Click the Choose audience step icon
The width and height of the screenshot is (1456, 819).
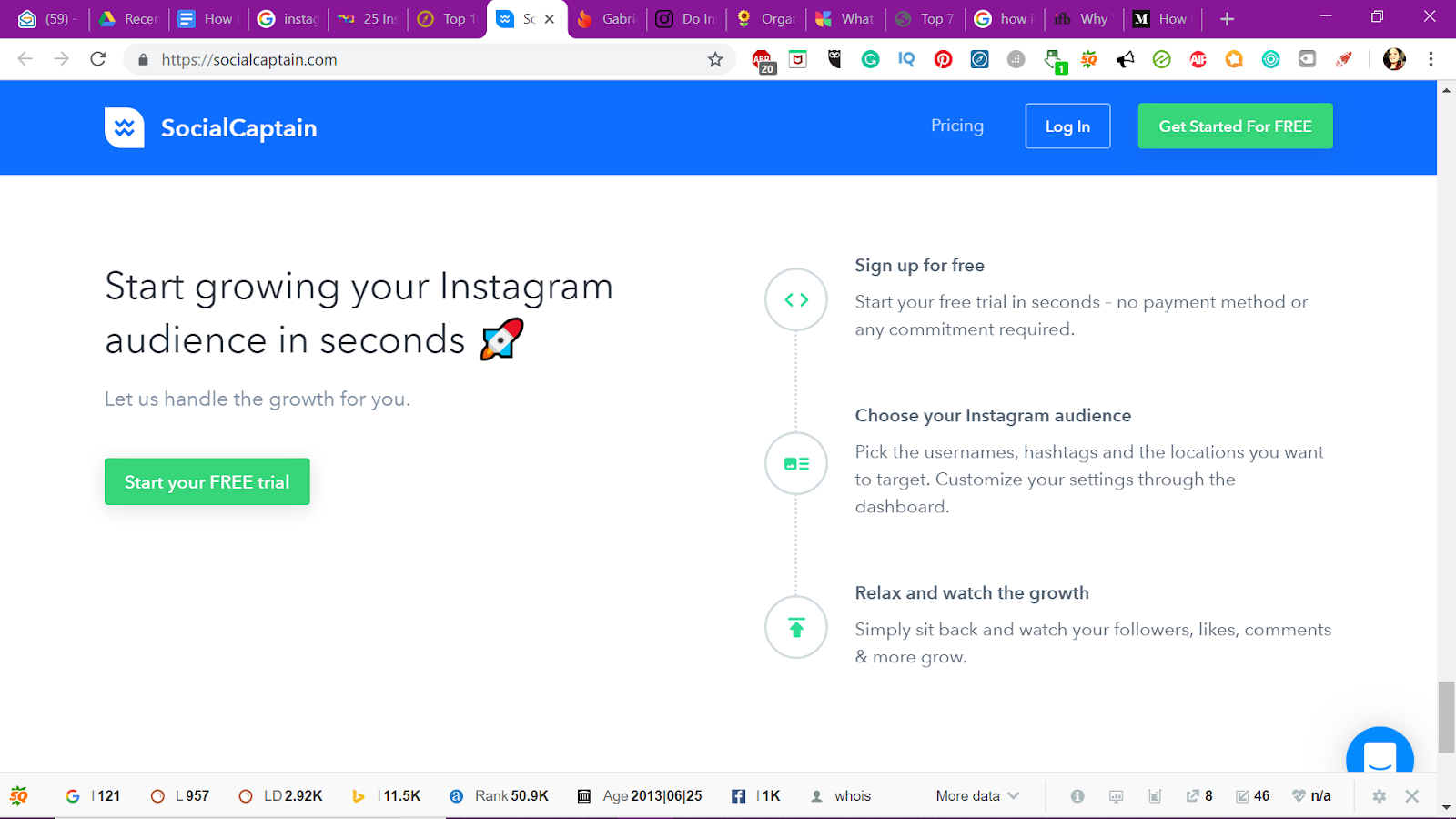pos(796,463)
